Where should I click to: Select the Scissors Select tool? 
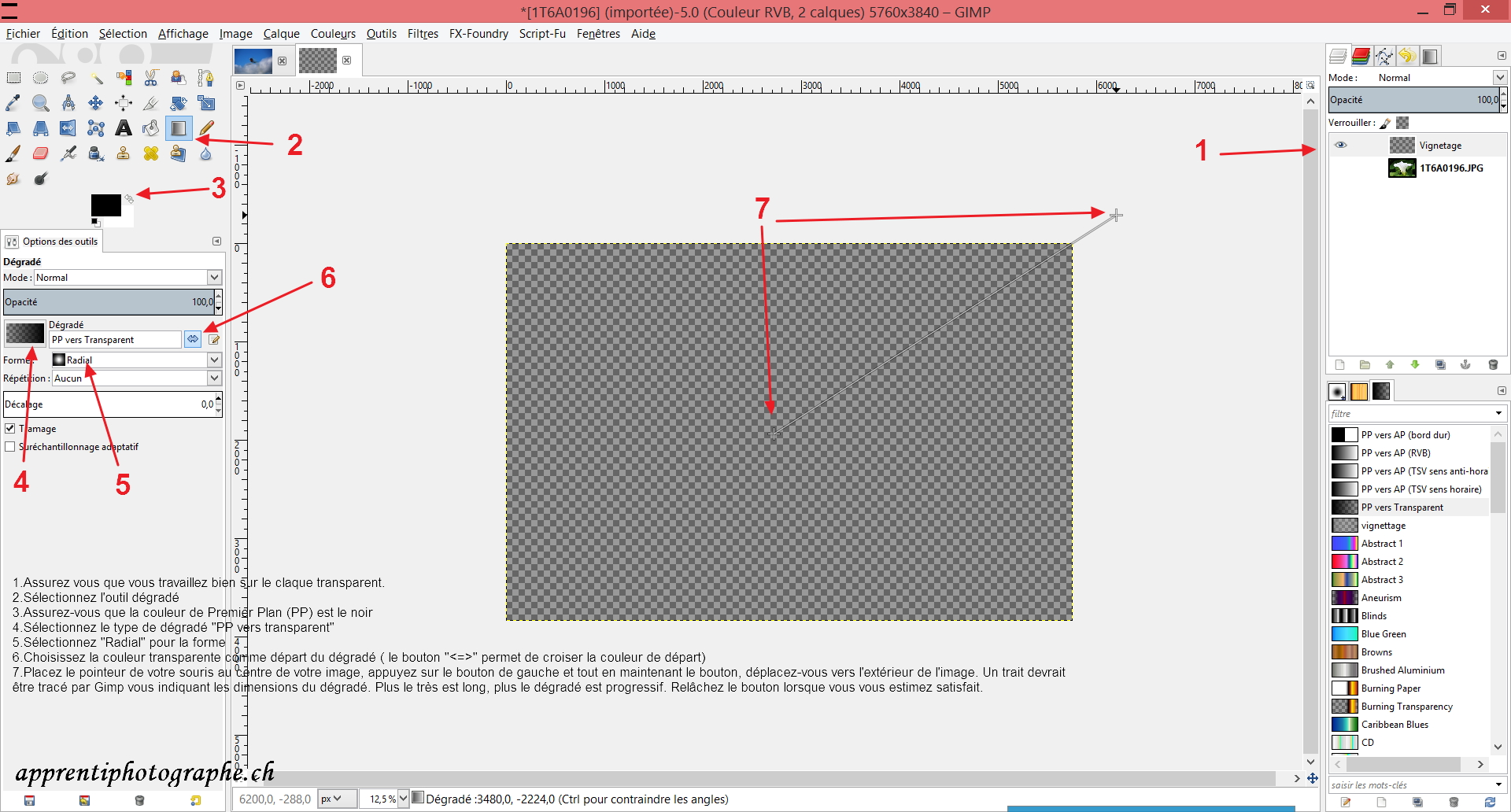tap(151, 78)
